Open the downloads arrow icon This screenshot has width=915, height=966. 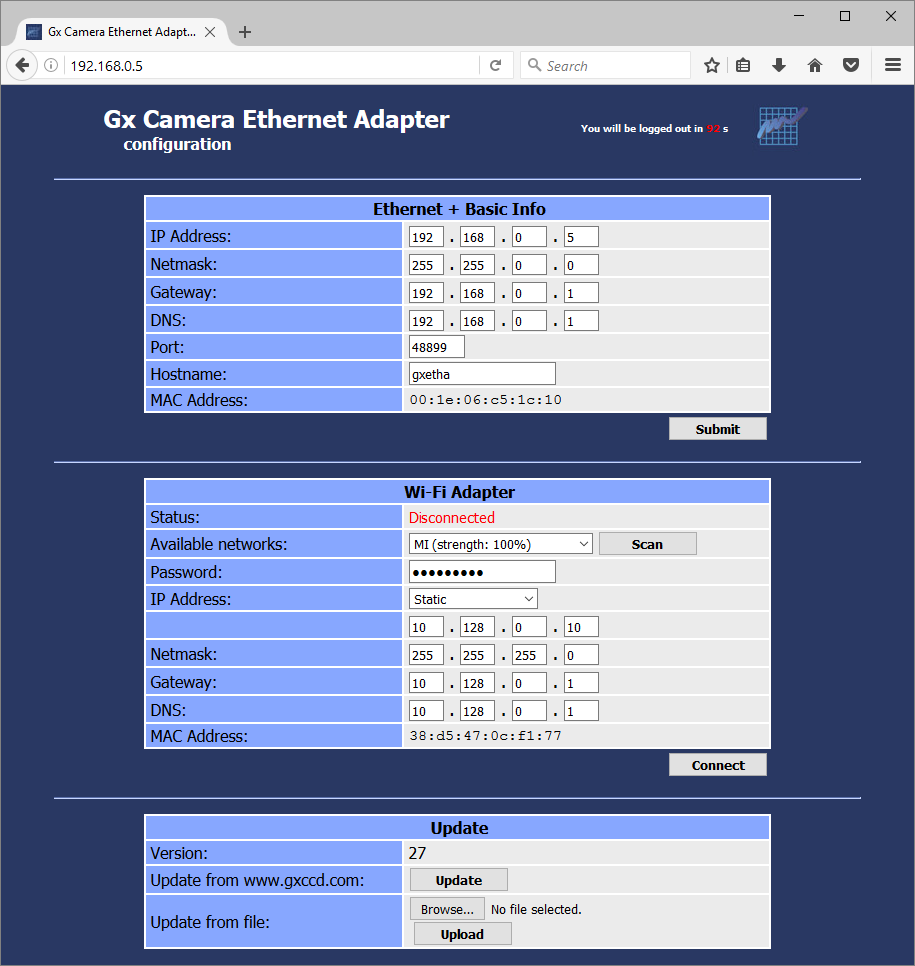pyautogui.click(x=779, y=65)
